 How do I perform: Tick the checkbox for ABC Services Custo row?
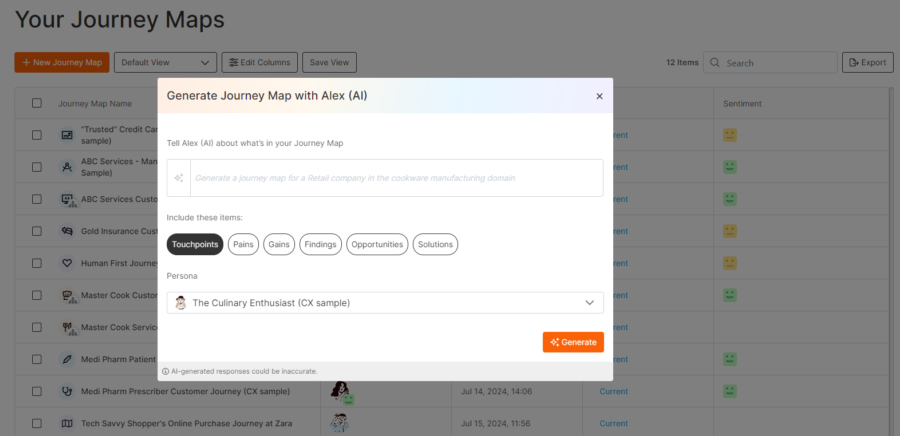pos(37,199)
